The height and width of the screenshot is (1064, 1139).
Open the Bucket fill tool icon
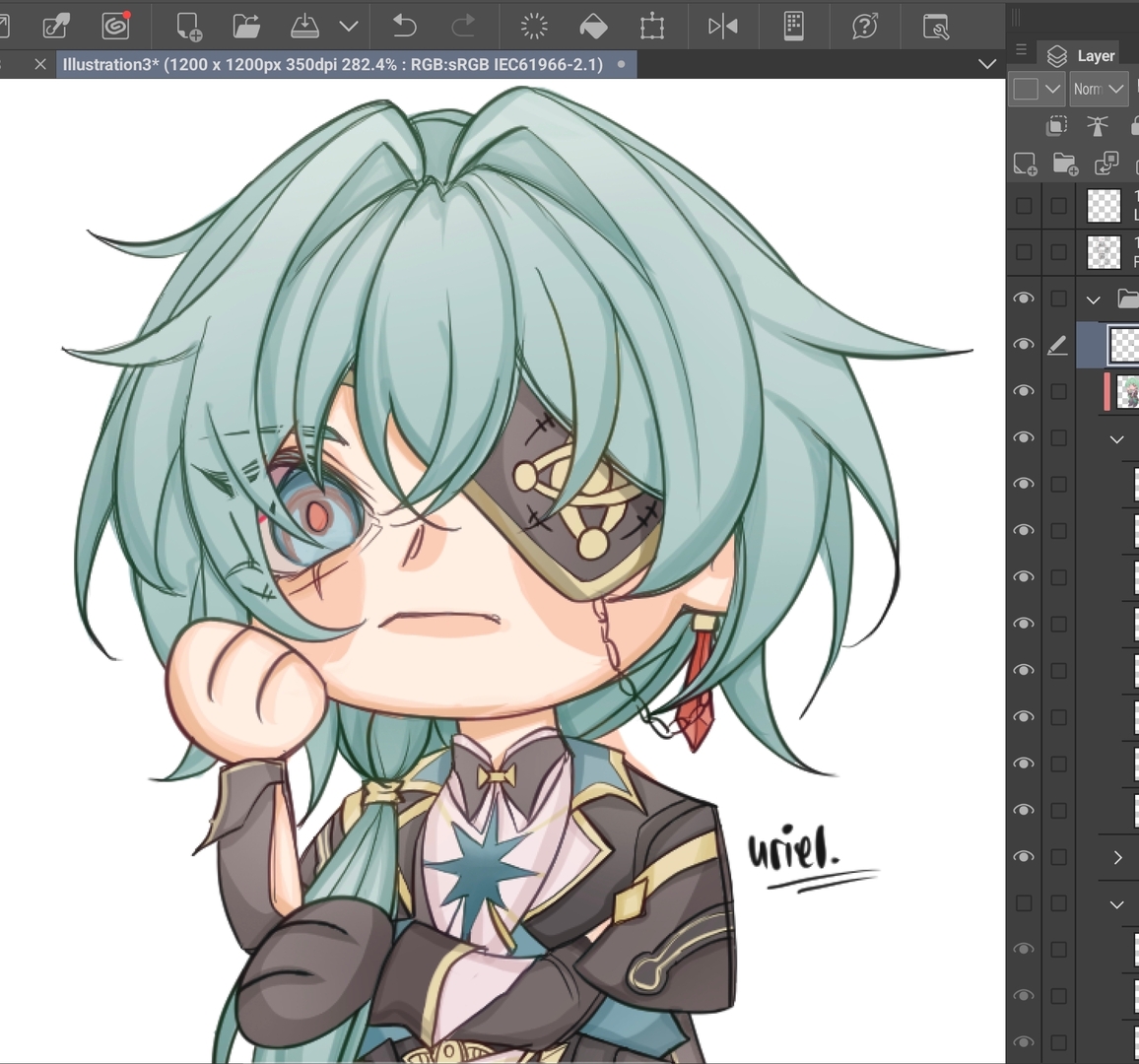[593, 27]
